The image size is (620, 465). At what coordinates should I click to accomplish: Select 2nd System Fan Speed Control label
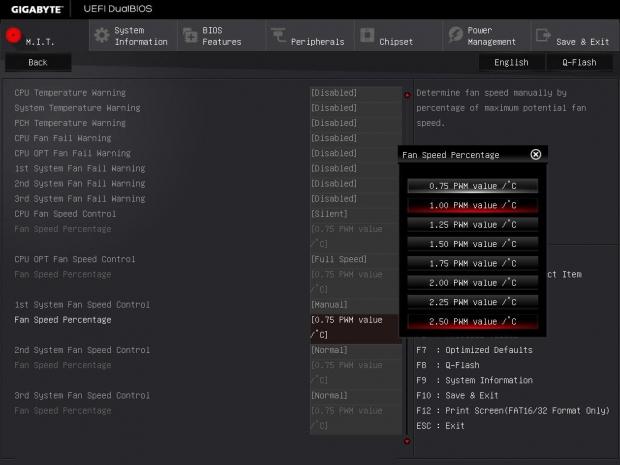click(82, 350)
